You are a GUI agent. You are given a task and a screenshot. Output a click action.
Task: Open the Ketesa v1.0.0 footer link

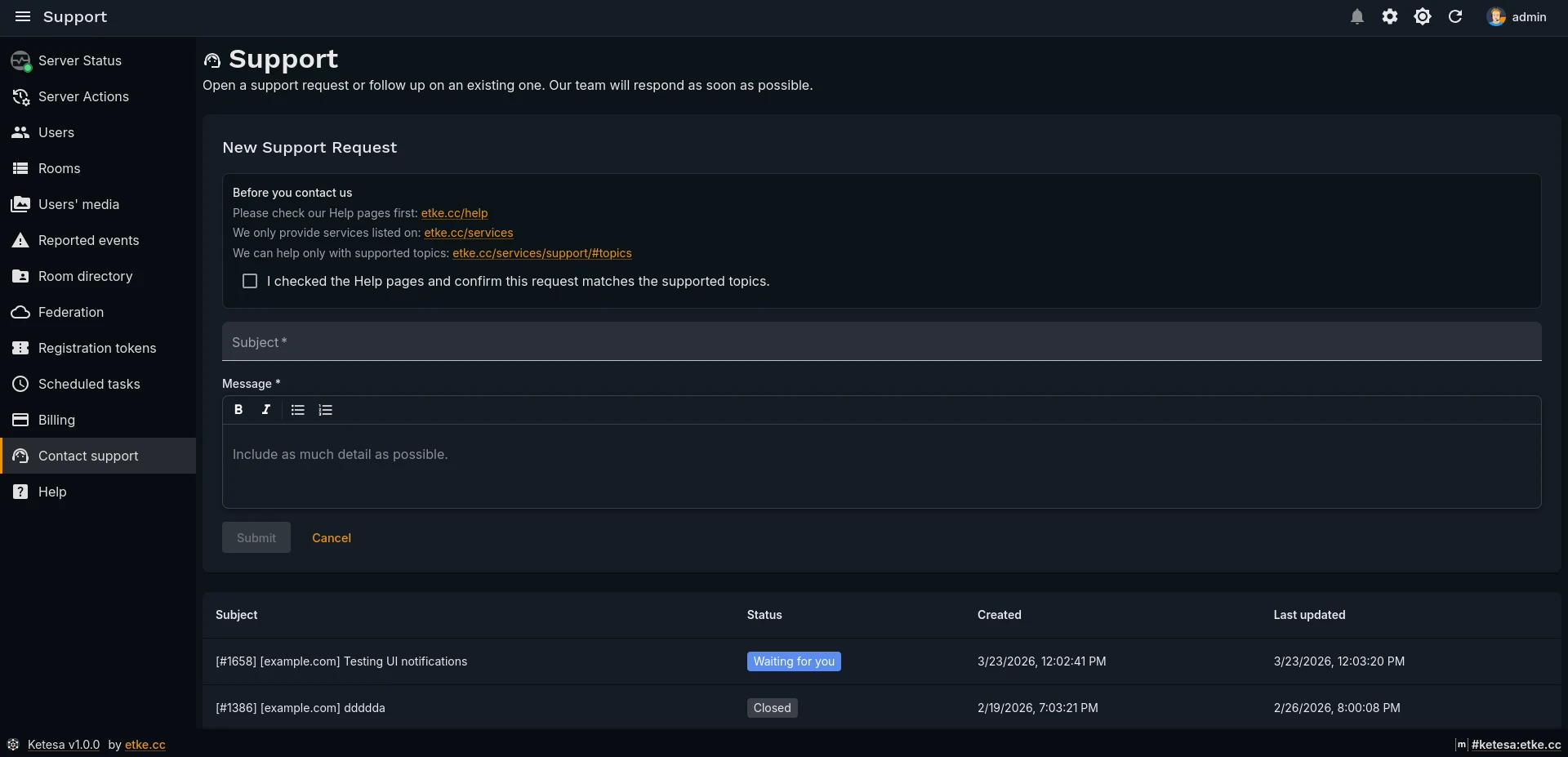[64, 745]
